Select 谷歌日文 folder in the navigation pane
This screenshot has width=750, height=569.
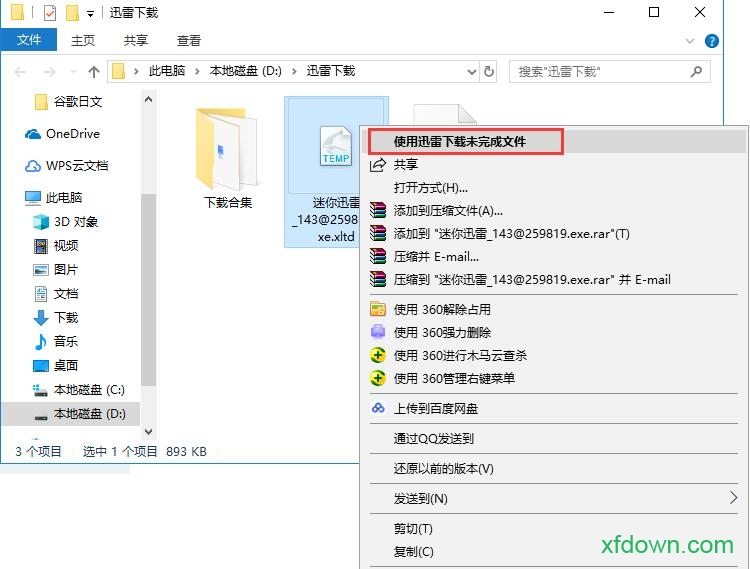click(77, 102)
